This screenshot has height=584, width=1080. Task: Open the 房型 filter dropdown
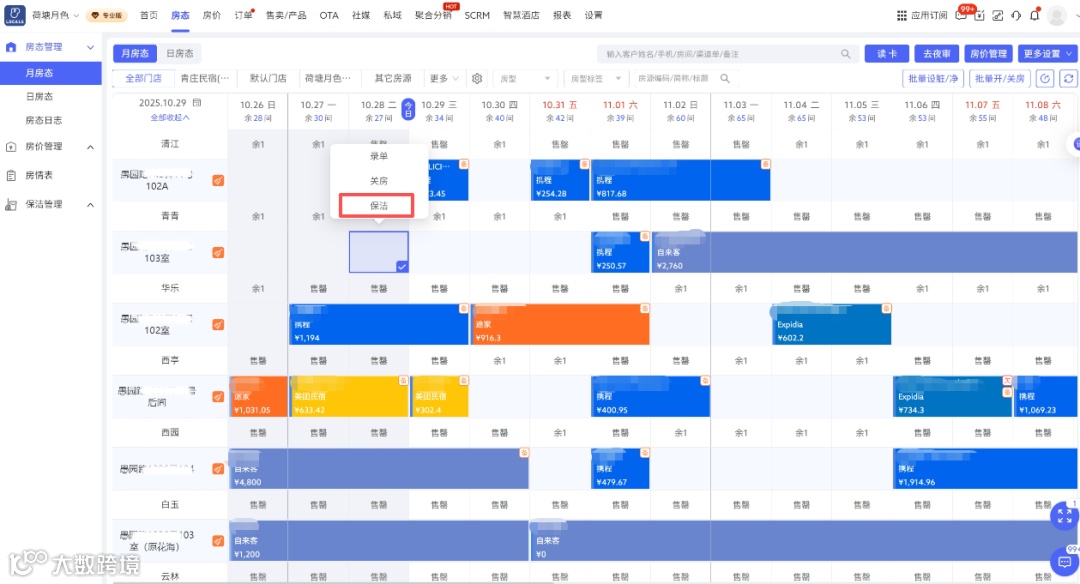pyautogui.click(x=526, y=79)
